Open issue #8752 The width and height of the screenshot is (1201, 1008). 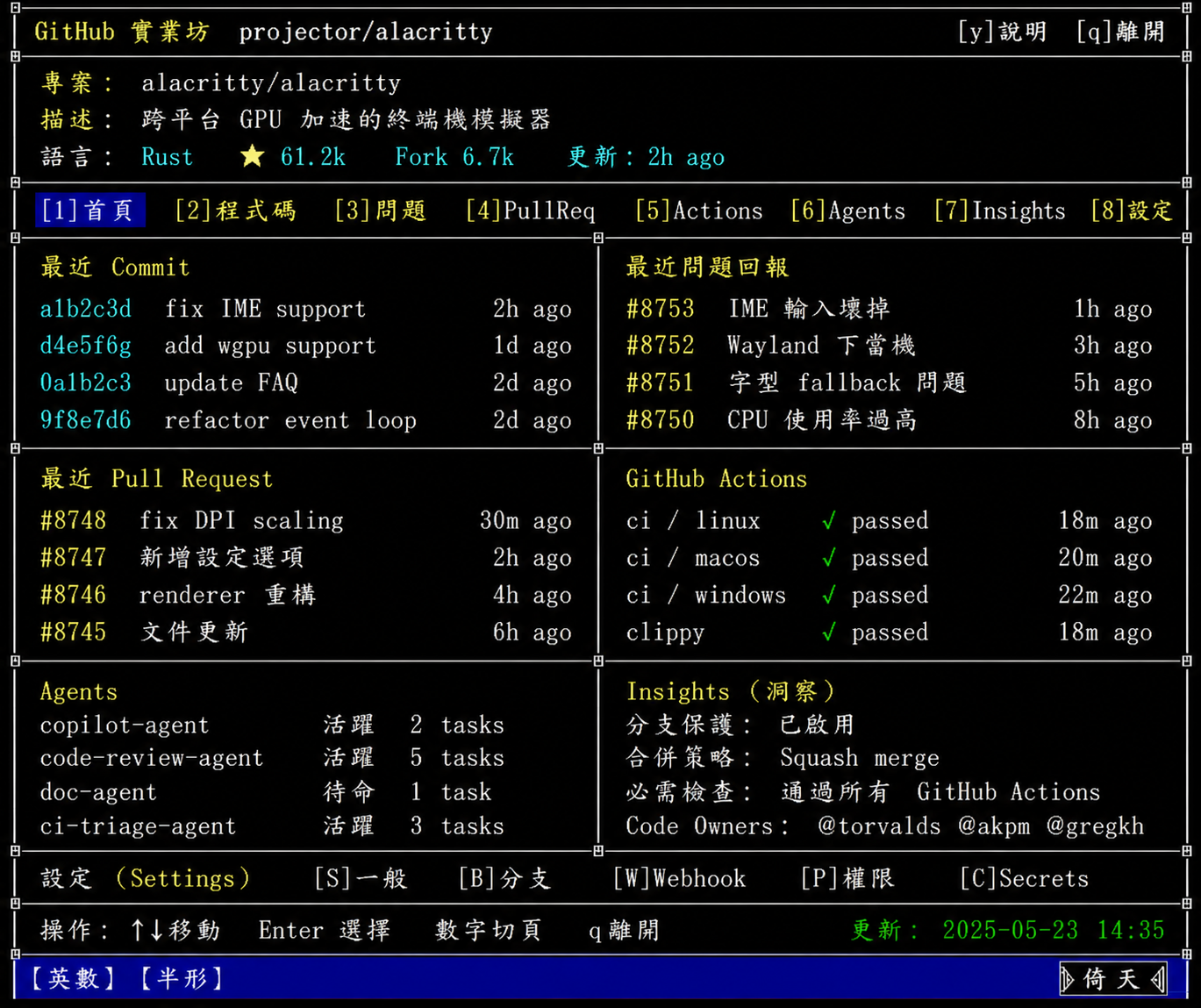[x=661, y=346]
